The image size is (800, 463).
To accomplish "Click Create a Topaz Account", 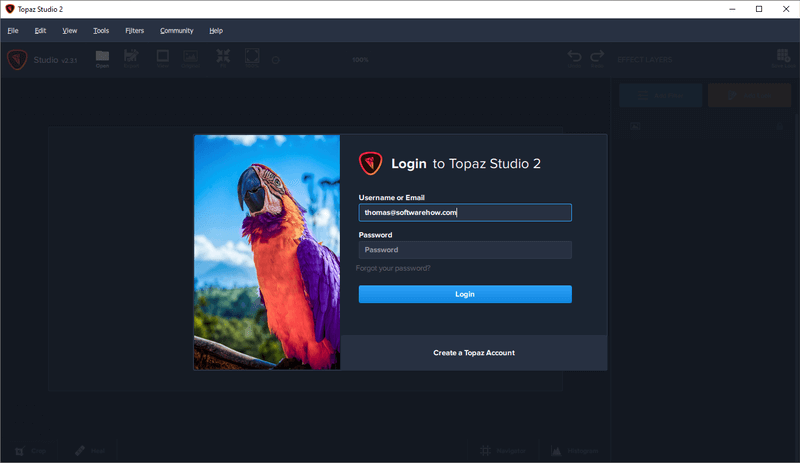I will pyautogui.click(x=474, y=353).
